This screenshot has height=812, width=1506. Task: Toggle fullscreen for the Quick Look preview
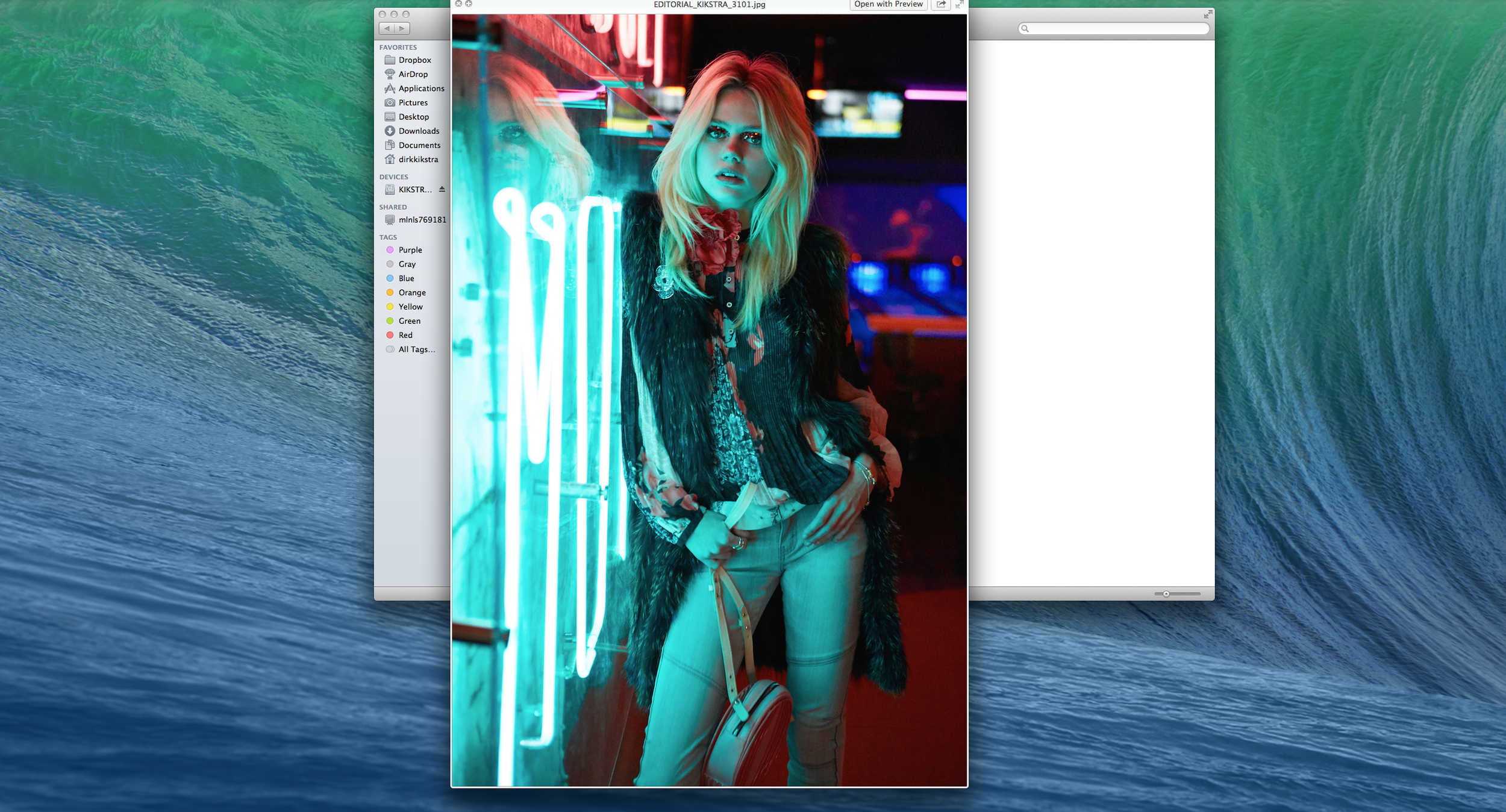point(959,4)
